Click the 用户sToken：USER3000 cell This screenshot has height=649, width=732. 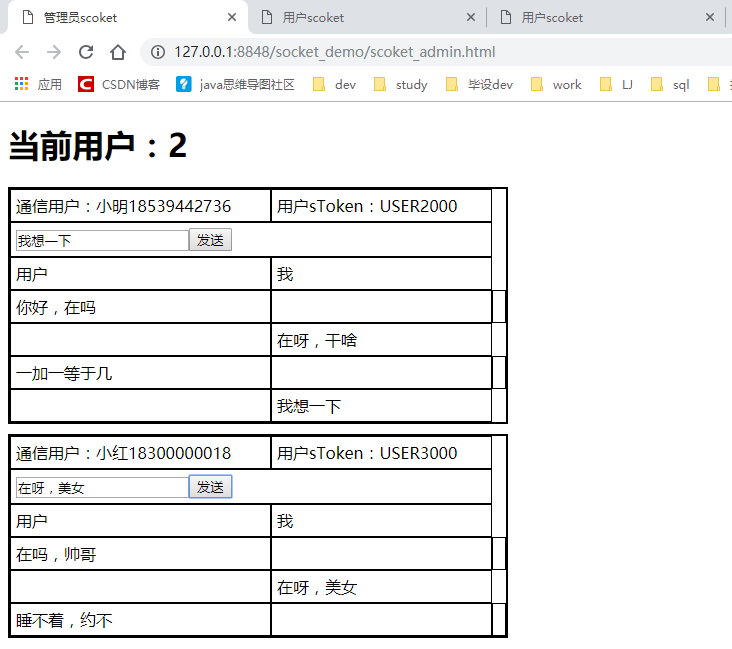381,453
